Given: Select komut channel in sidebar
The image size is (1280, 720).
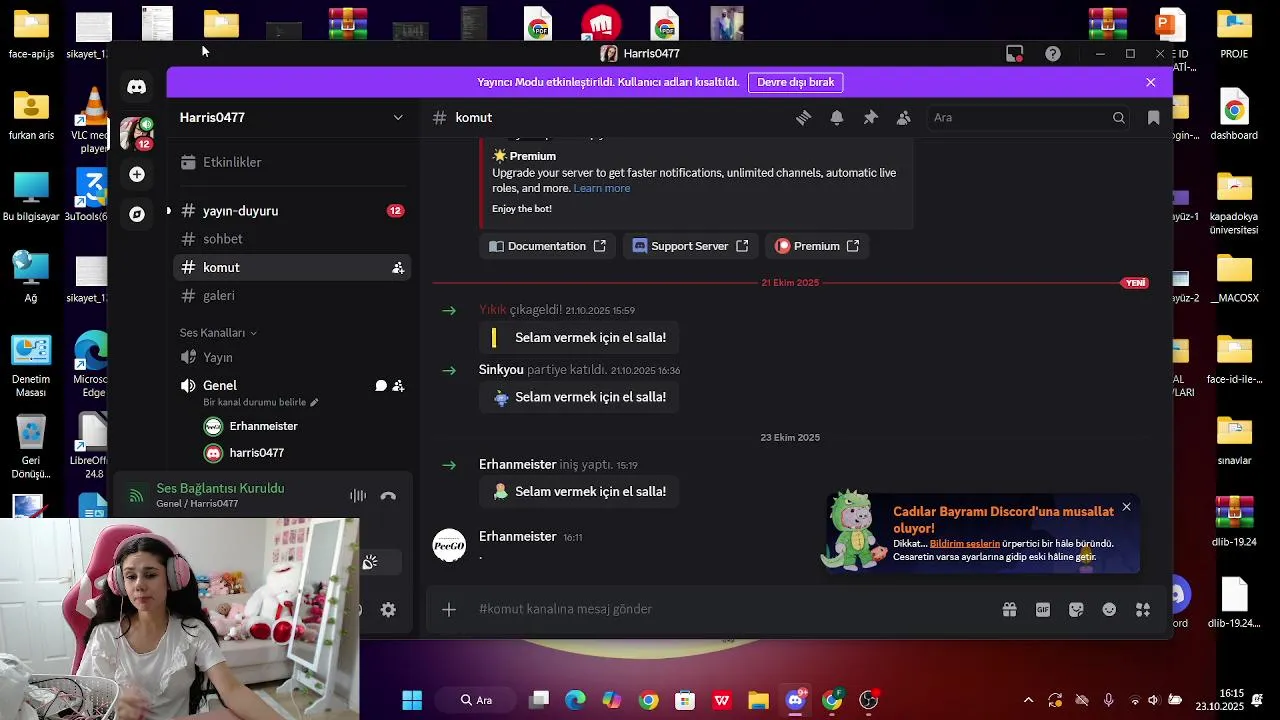Looking at the screenshot, I should [292, 267].
